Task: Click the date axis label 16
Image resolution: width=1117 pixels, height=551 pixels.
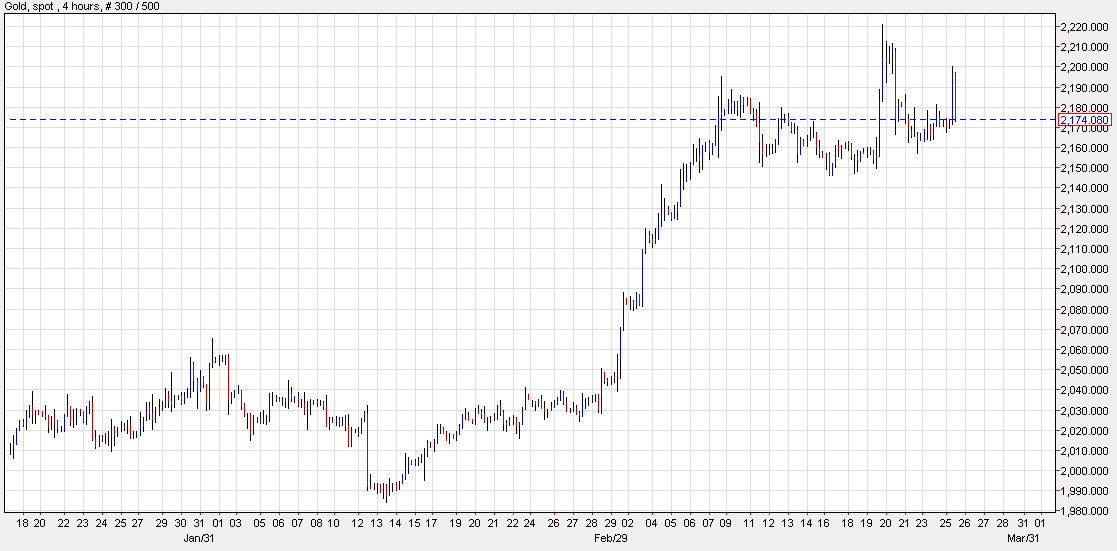Action: tap(824, 522)
